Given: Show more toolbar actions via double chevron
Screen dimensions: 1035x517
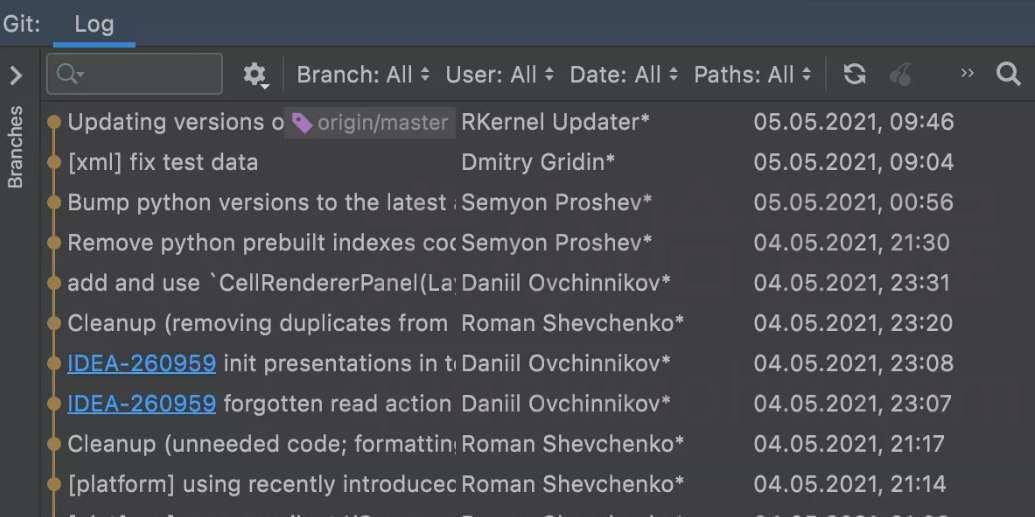Looking at the screenshot, I should click(967, 73).
